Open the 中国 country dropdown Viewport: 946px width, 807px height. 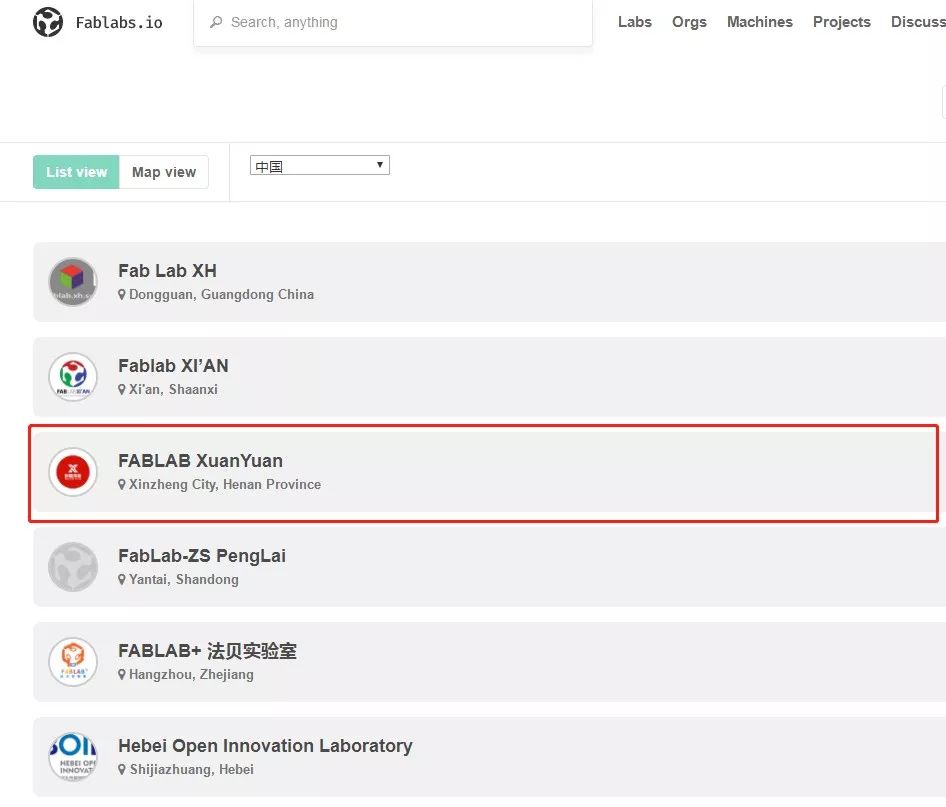click(x=320, y=165)
